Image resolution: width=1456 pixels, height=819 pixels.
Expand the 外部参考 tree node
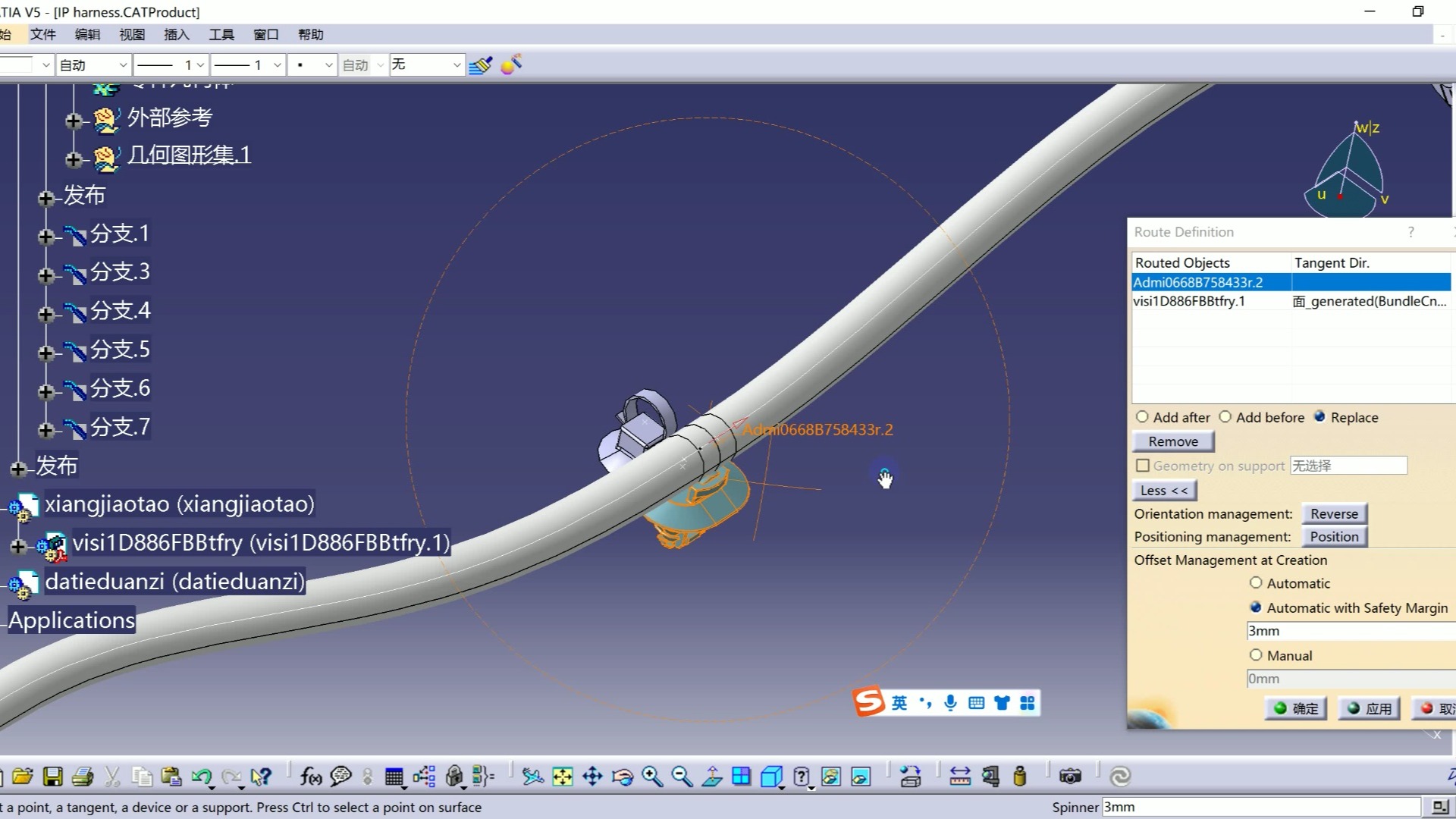tap(74, 121)
